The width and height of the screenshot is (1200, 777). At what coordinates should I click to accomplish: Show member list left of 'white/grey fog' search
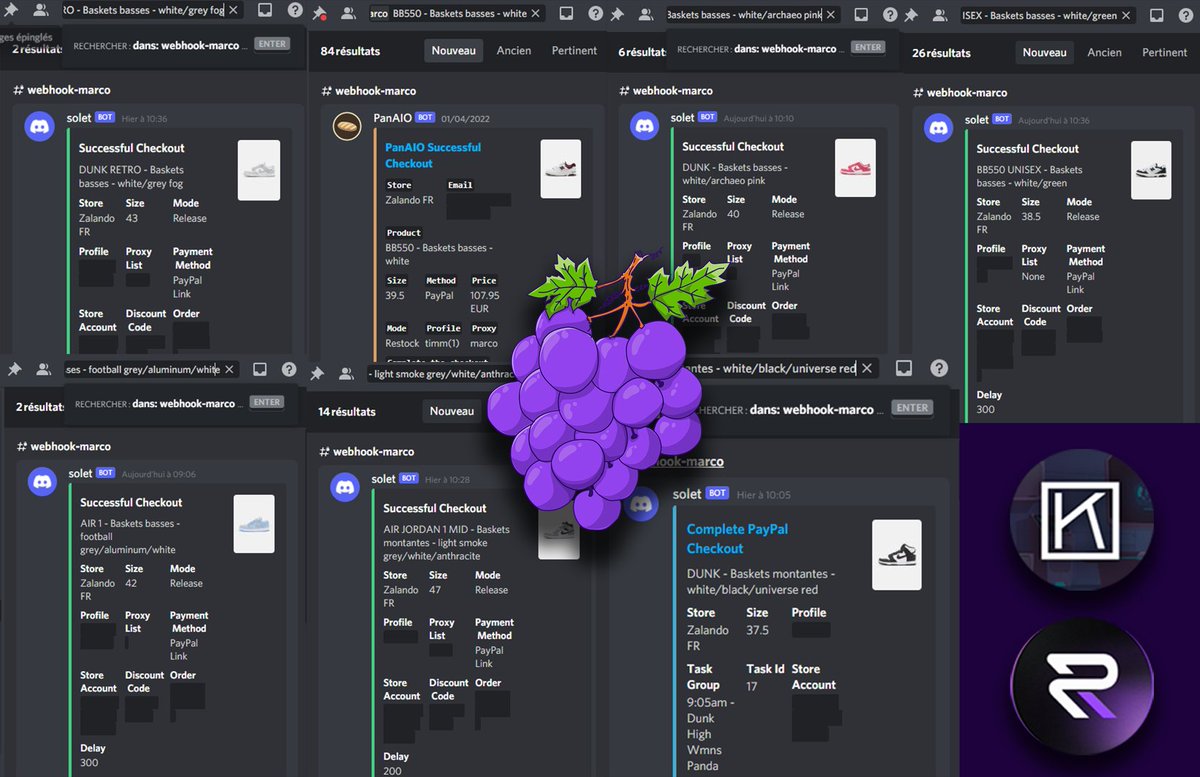[41, 10]
